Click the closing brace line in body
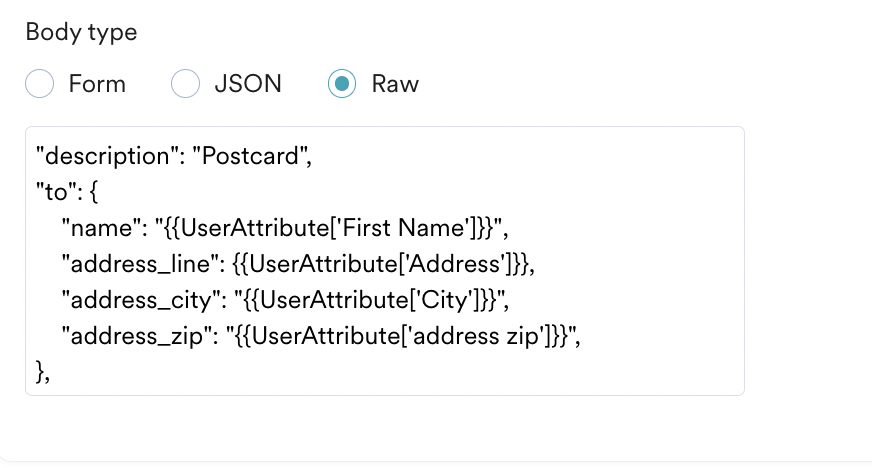This screenshot has height=468, width=872. [43, 372]
